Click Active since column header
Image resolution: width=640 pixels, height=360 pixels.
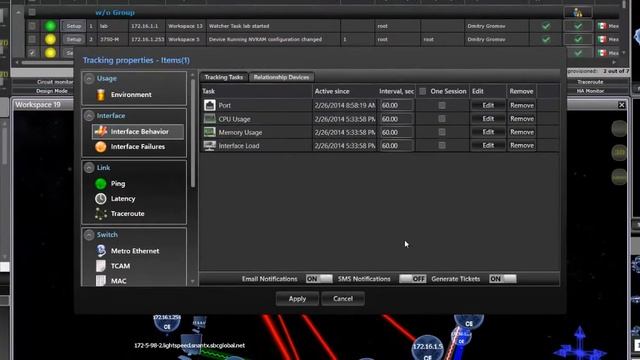pos(345,91)
